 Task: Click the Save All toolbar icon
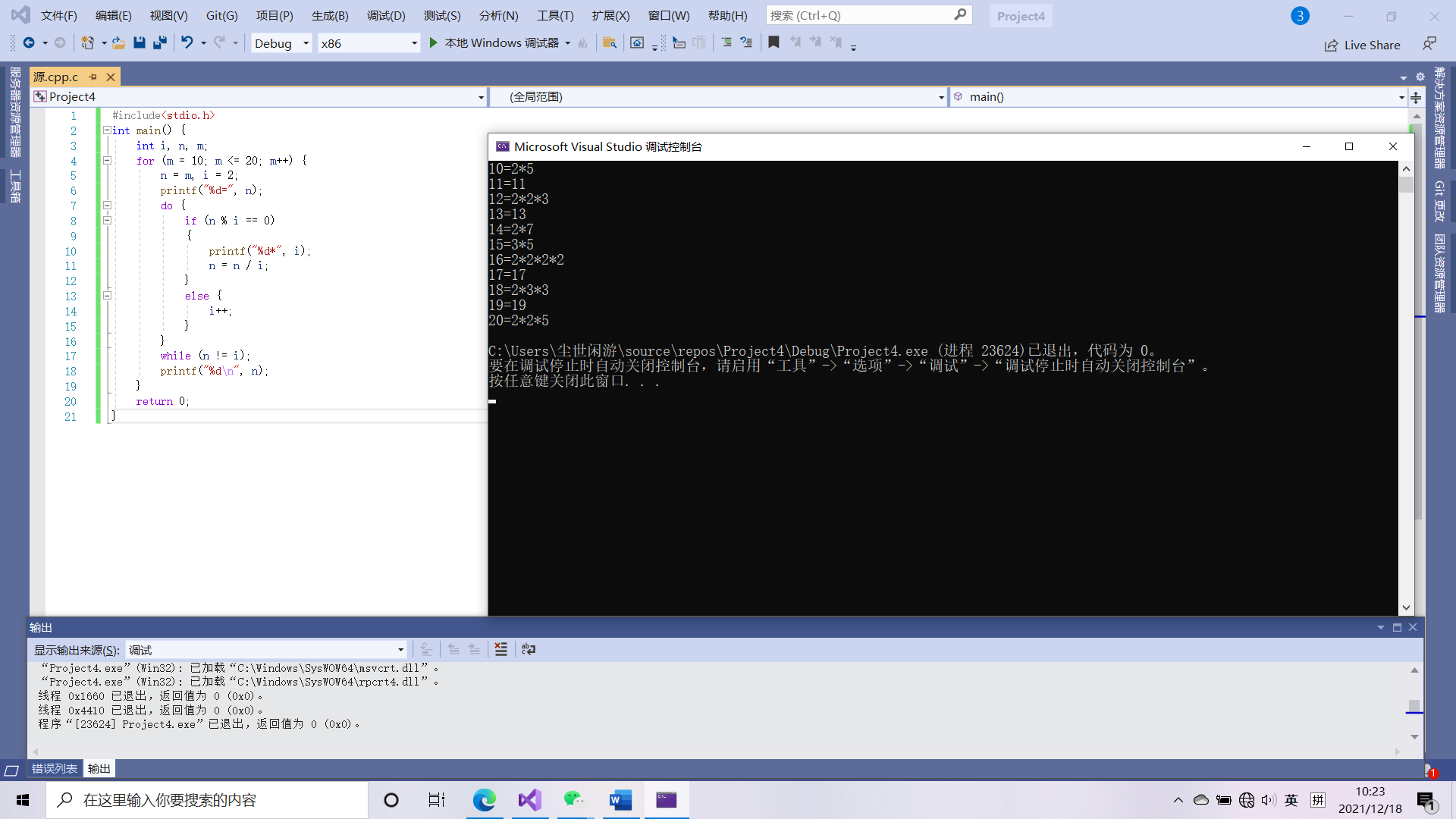click(159, 43)
